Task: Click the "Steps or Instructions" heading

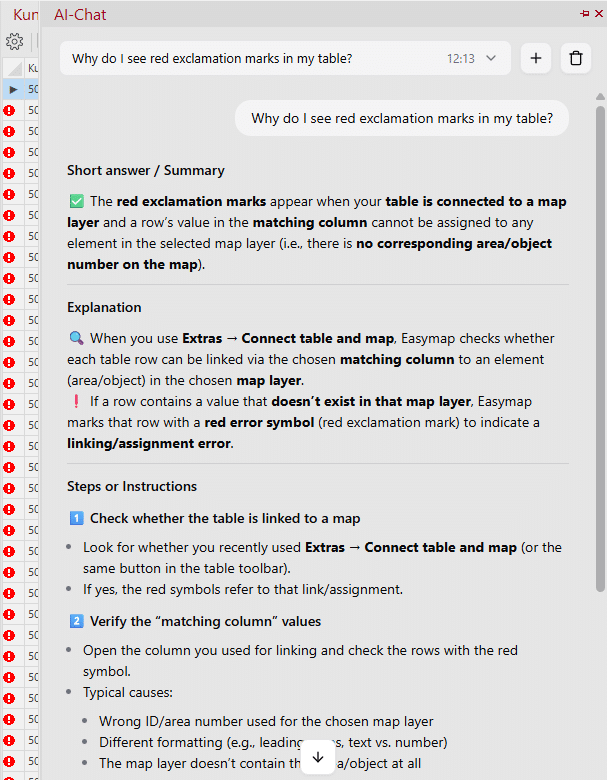Action: (132, 486)
